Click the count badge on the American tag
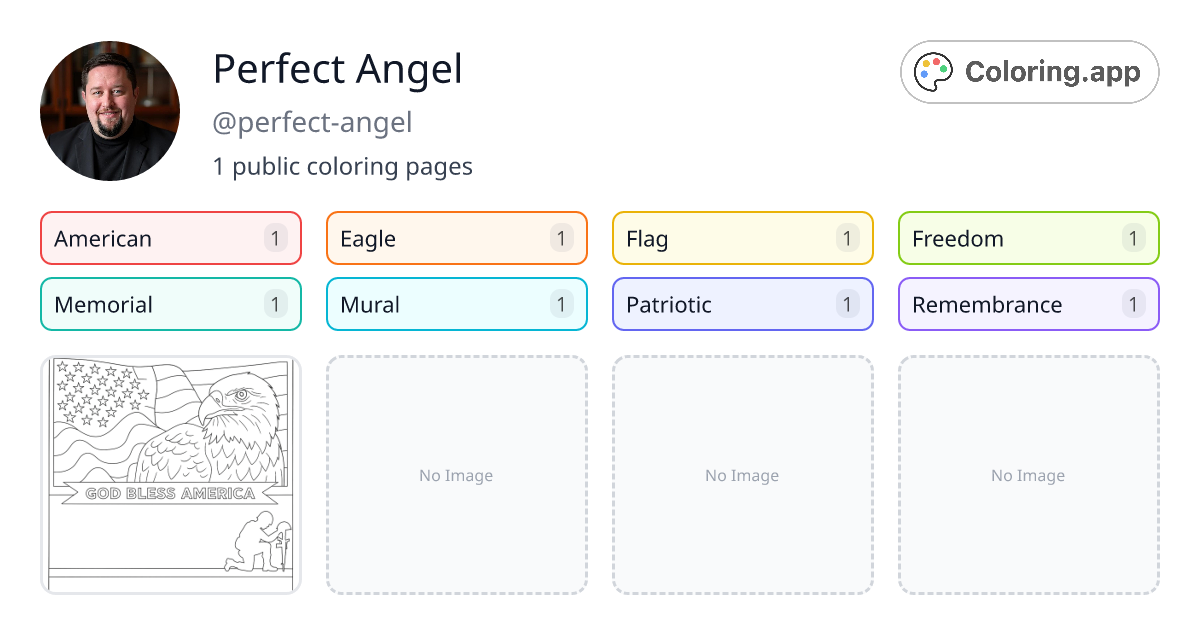The image size is (1200, 630). pos(274,238)
